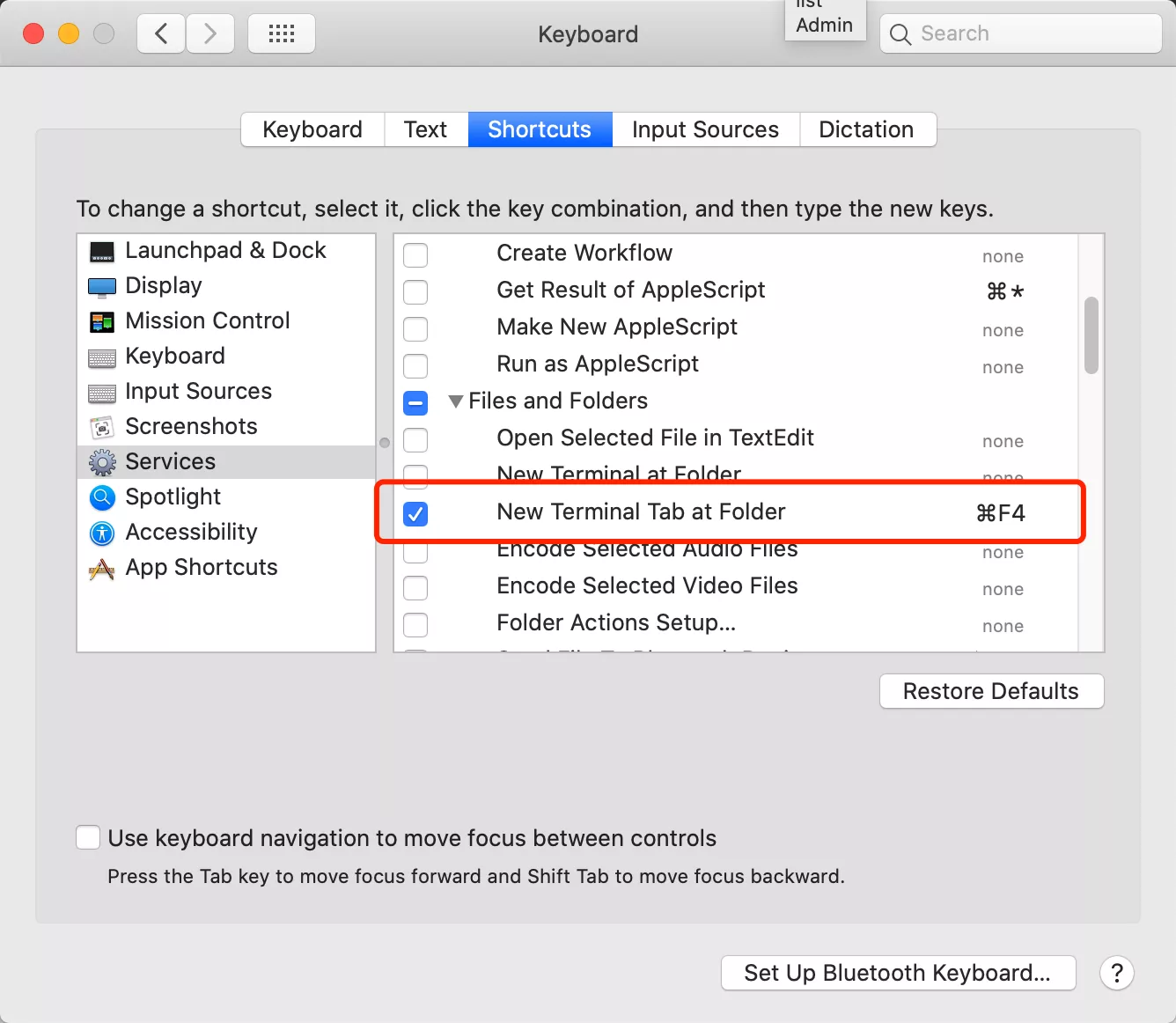Click 'none' shortcut for Make New AppleScript

(x=1003, y=330)
